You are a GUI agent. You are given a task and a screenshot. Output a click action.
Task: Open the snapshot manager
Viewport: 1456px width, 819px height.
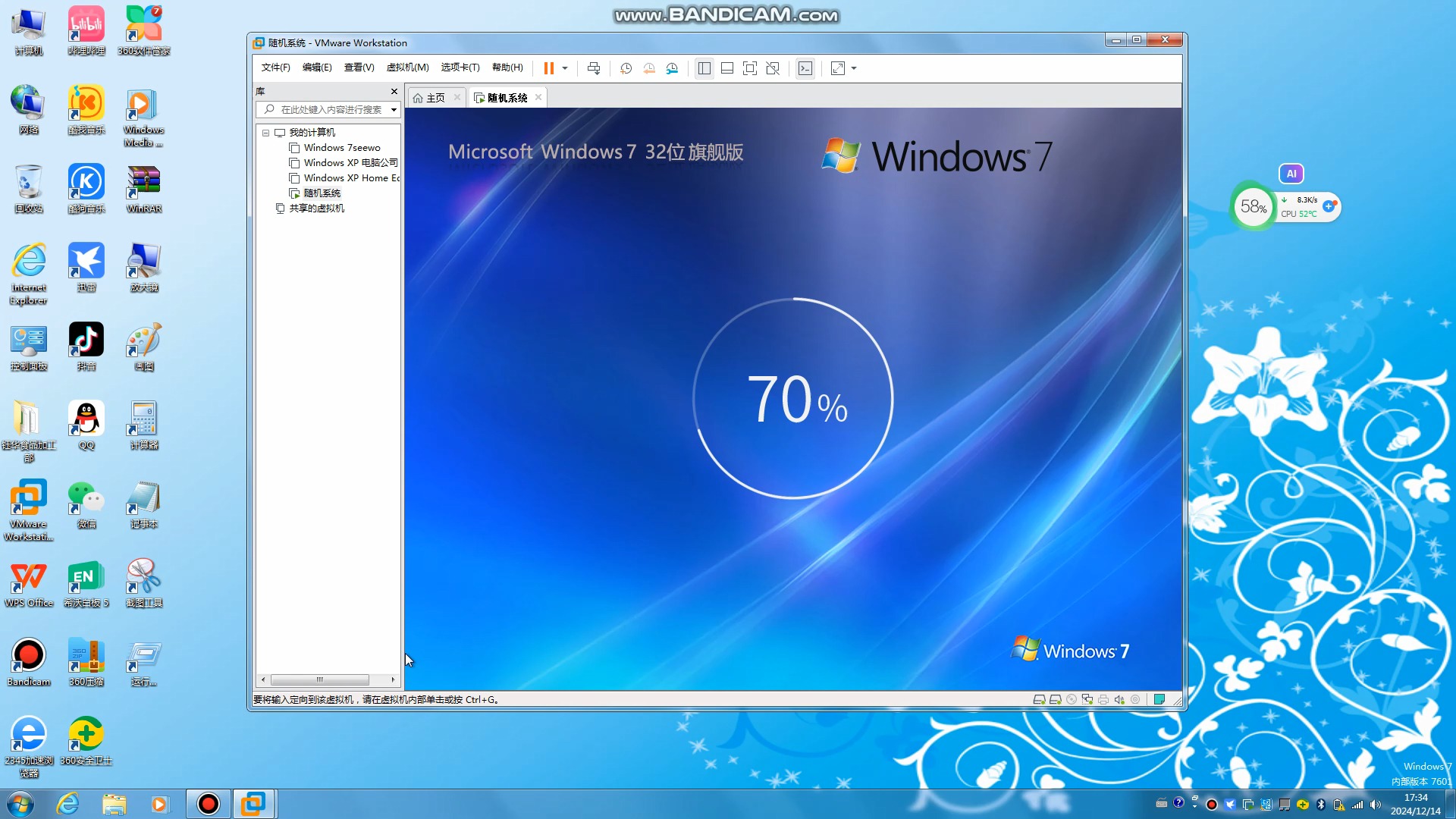click(x=672, y=68)
